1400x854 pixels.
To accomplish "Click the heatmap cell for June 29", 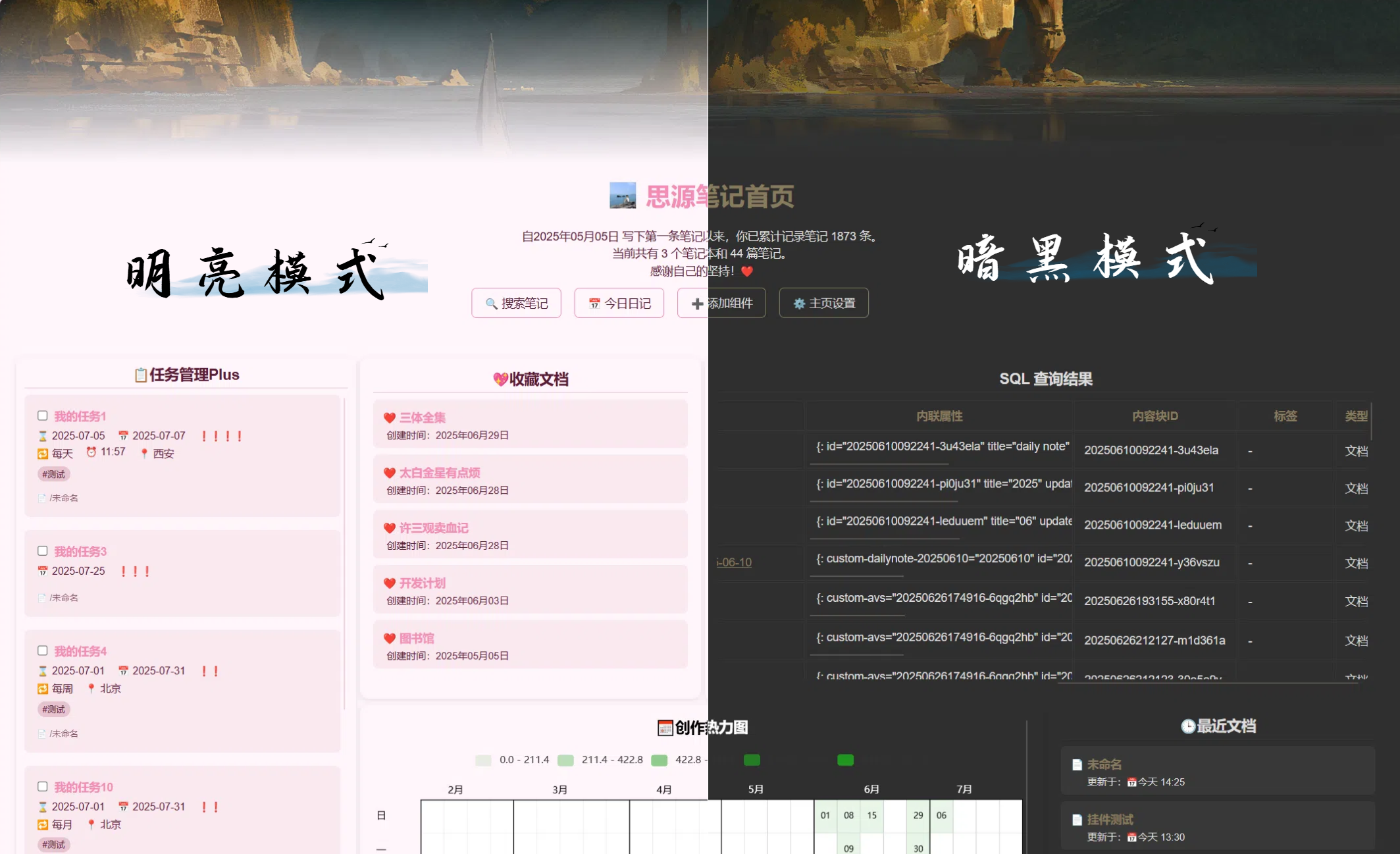I will [918, 815].
